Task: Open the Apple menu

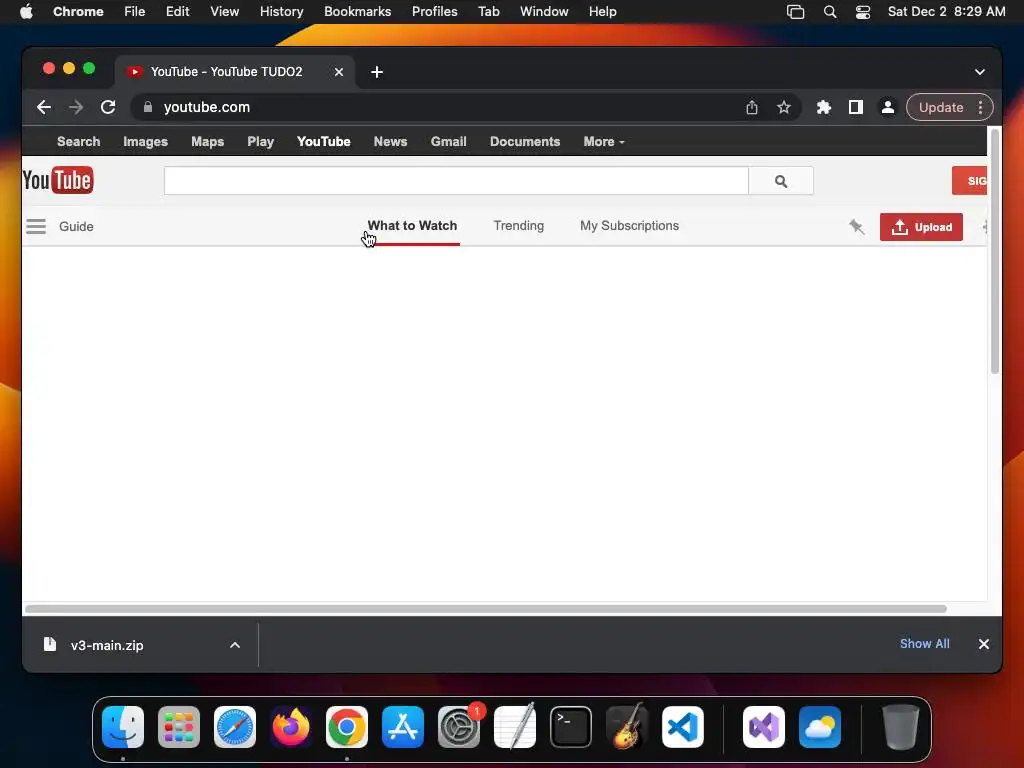Action: pos(26,12)
